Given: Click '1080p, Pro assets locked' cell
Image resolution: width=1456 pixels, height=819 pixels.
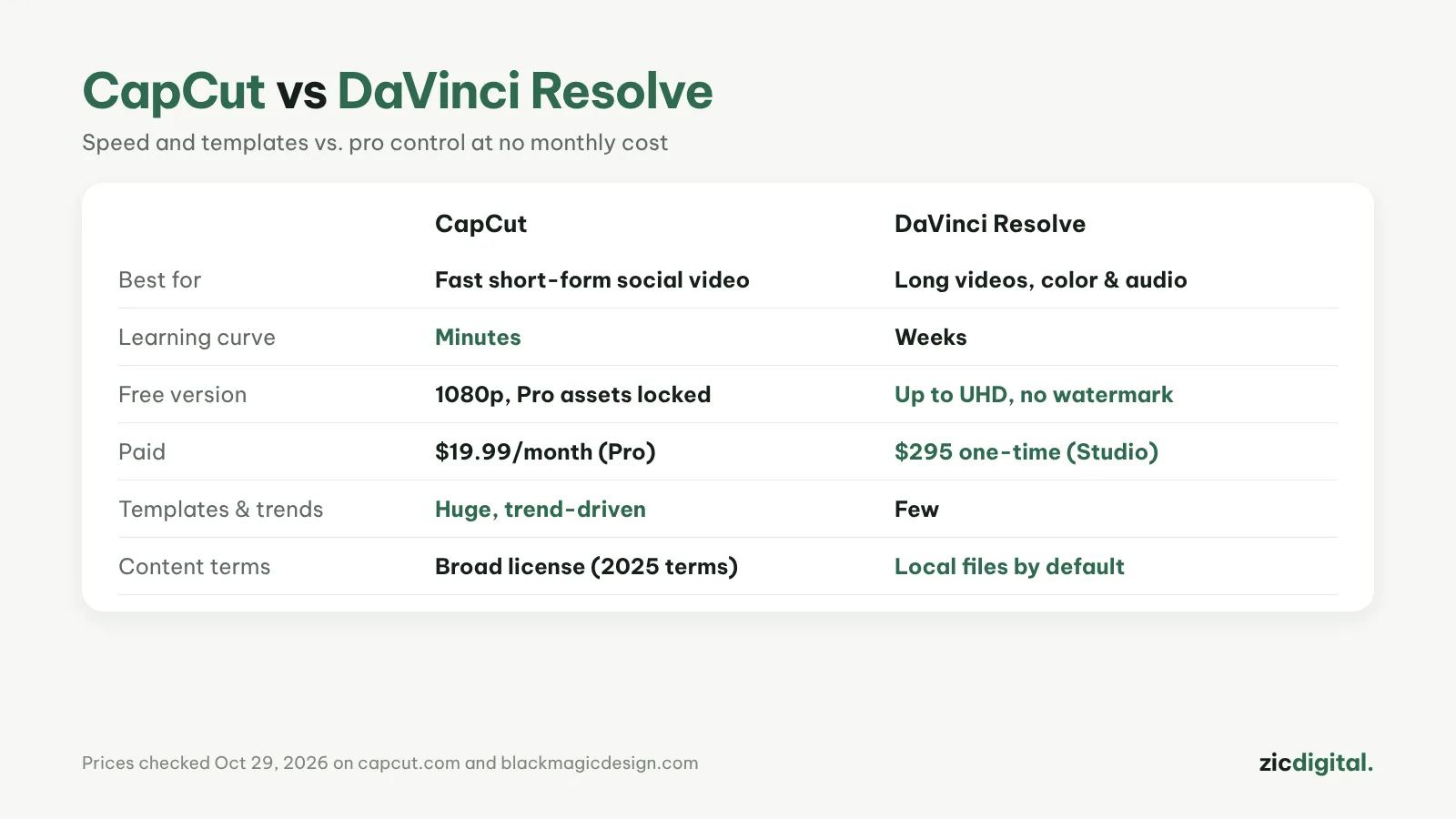Looking at the screenshot, I should 573,395.
